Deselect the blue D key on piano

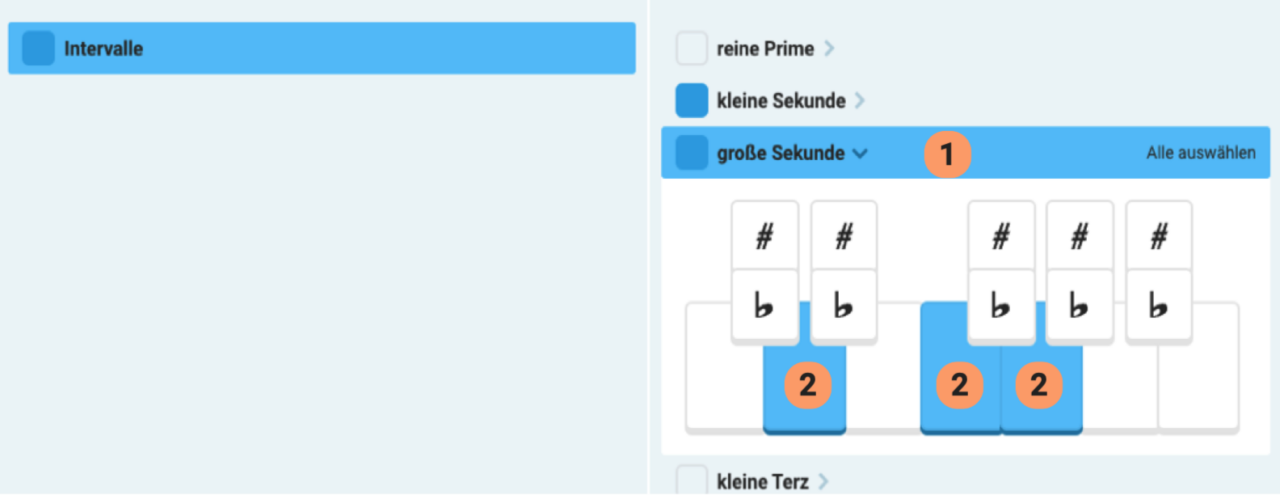805,385
